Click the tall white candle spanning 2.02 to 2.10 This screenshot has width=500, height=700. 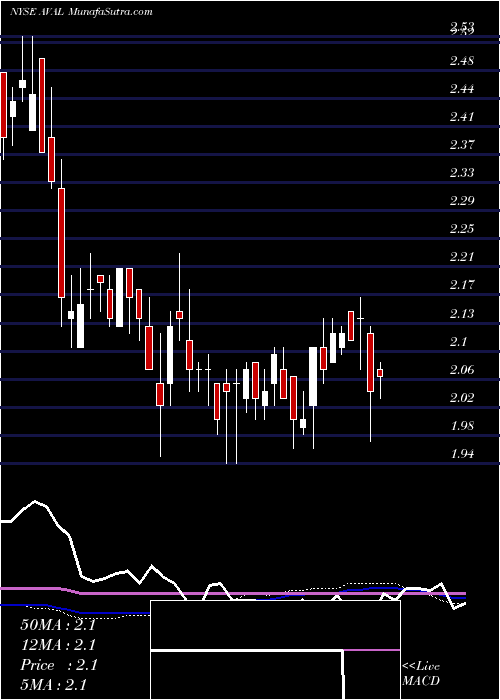[x=313, y=376]
